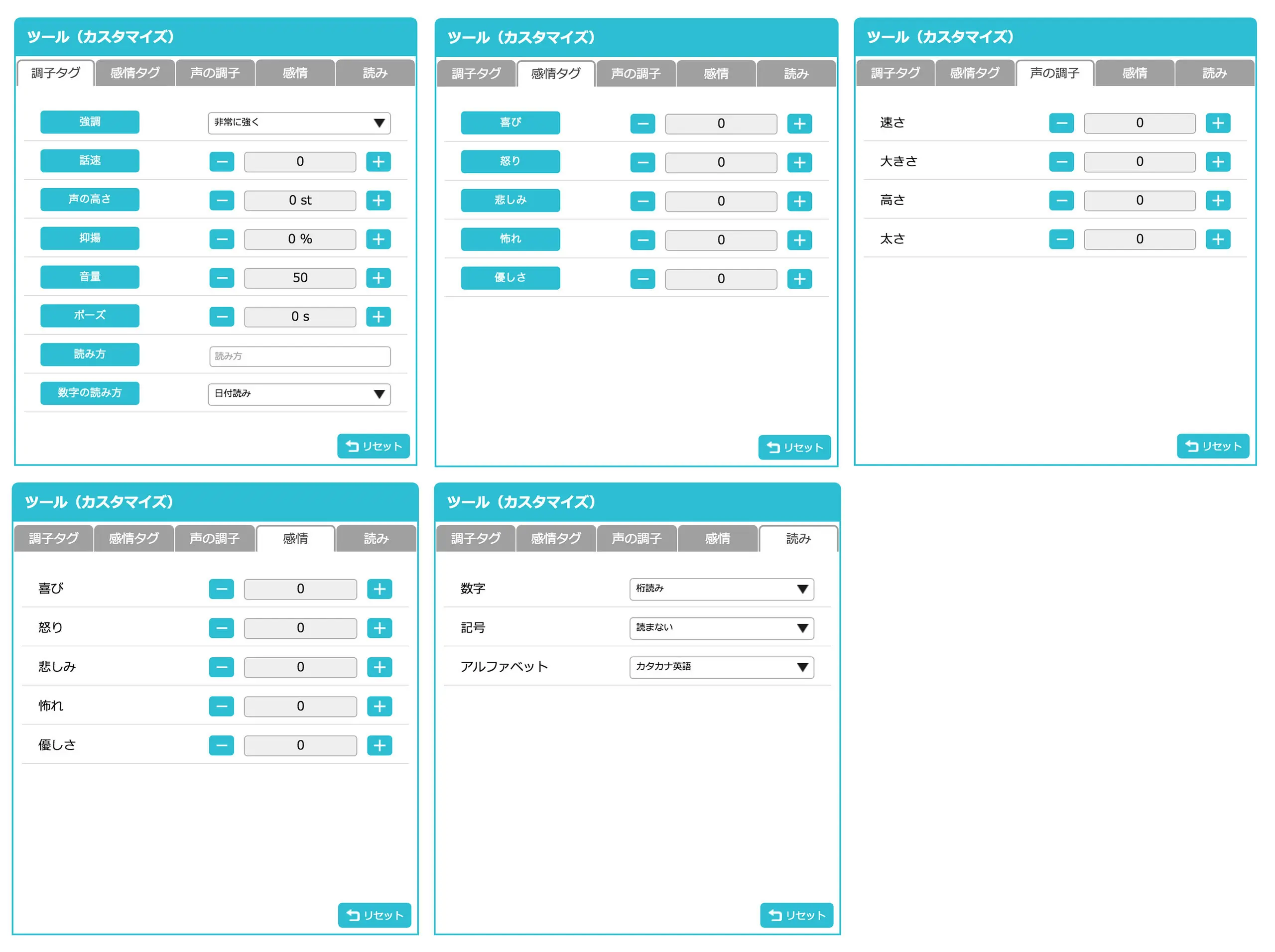The height and width of the screenshot is (952, 1275).
Task: Click the ポーズ tag button
Action: coord(90,316)
